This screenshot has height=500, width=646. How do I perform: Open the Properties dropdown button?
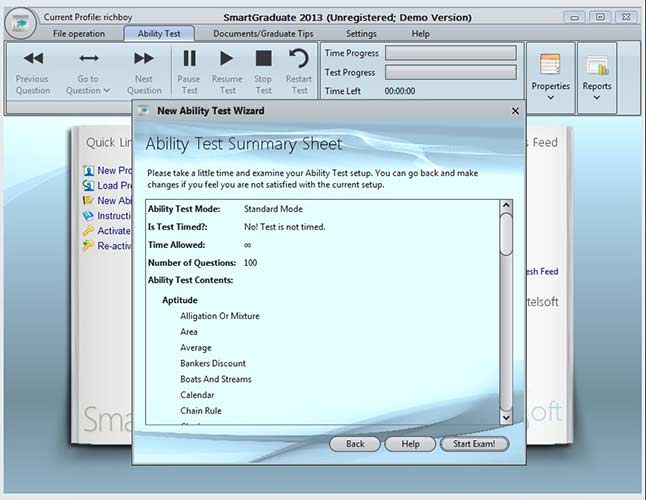point(550,77)
